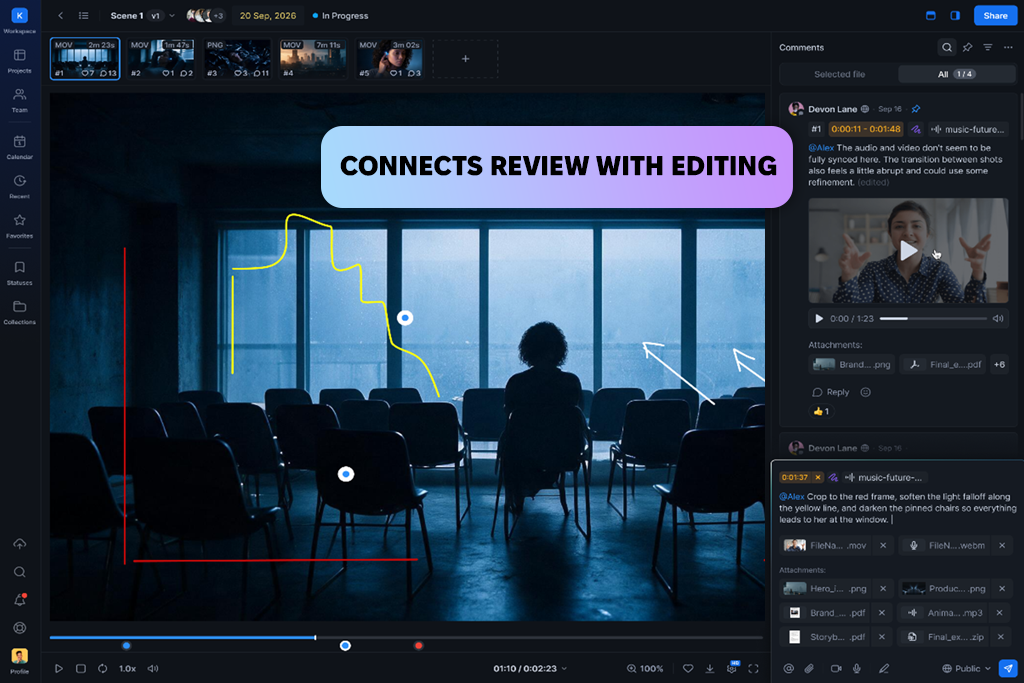Viewport: 1024px width, 683px height.
Task: Change playback speed 1.0x
Action: tap(127, 668)
